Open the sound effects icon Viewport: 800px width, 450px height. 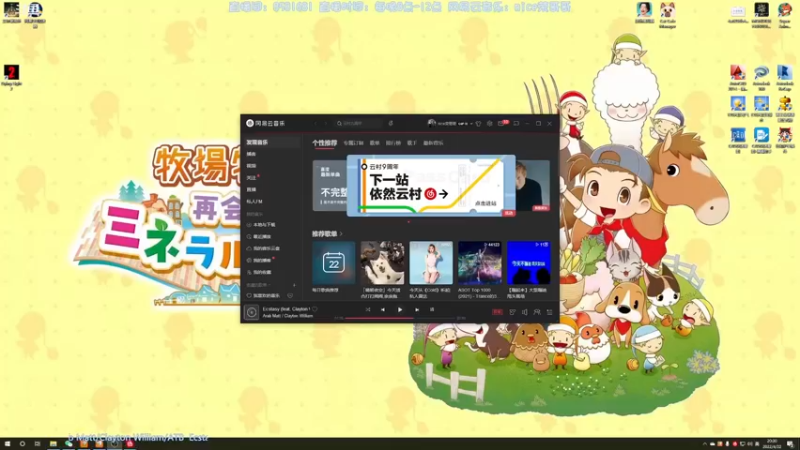[512, 312]
